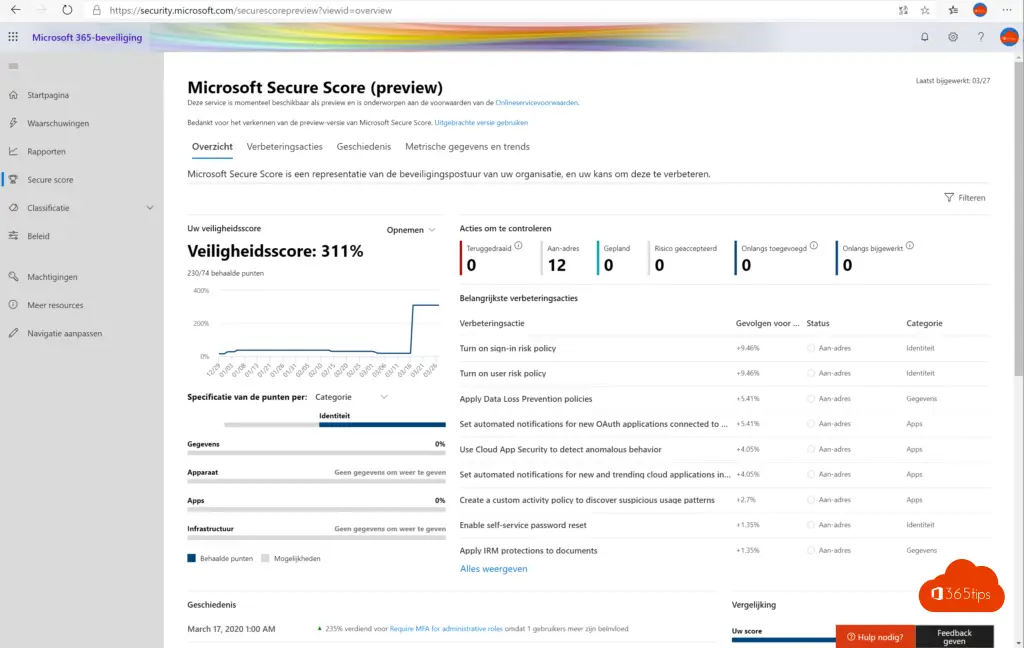Select status circle for self-service password reset

point(810,525)
